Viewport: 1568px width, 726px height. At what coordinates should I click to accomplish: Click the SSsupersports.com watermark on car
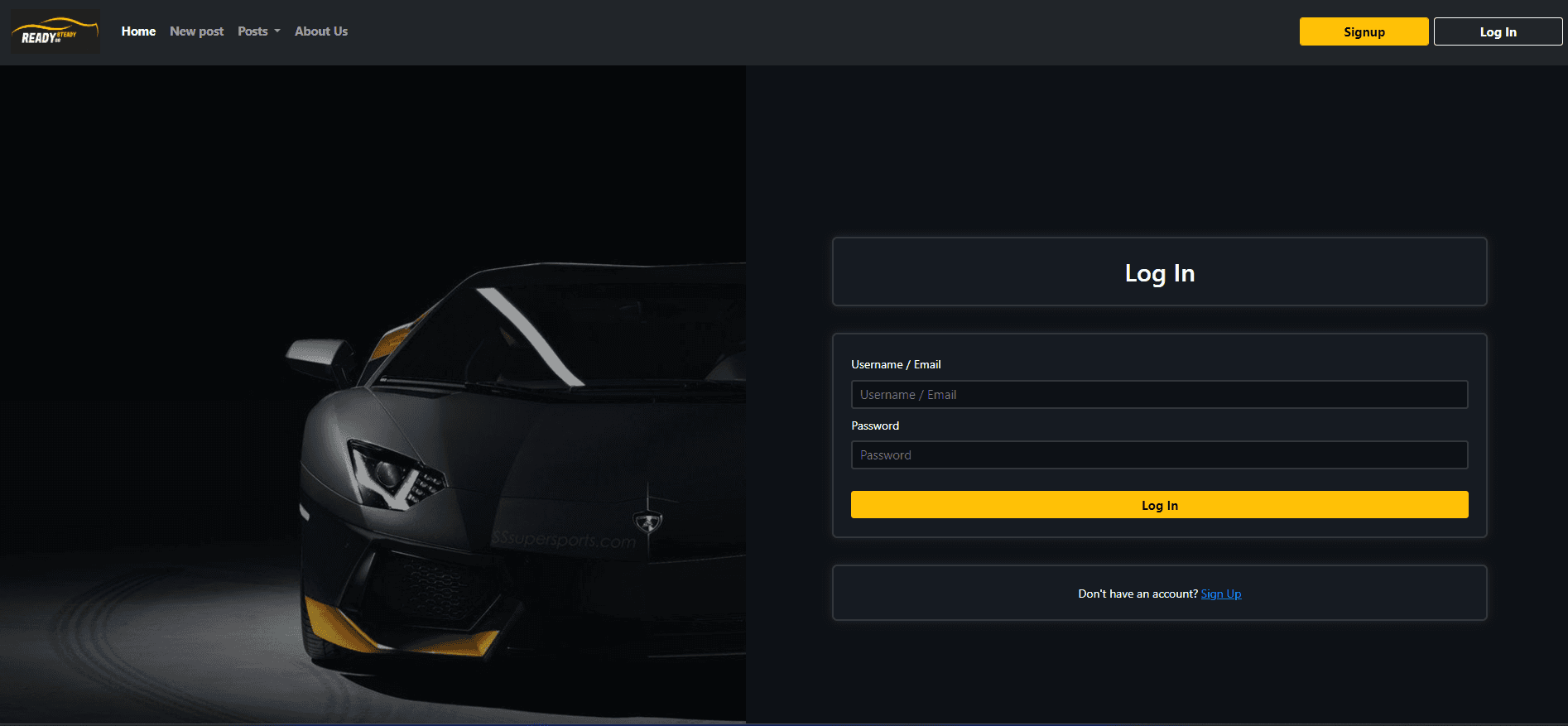tap(564, 540)
